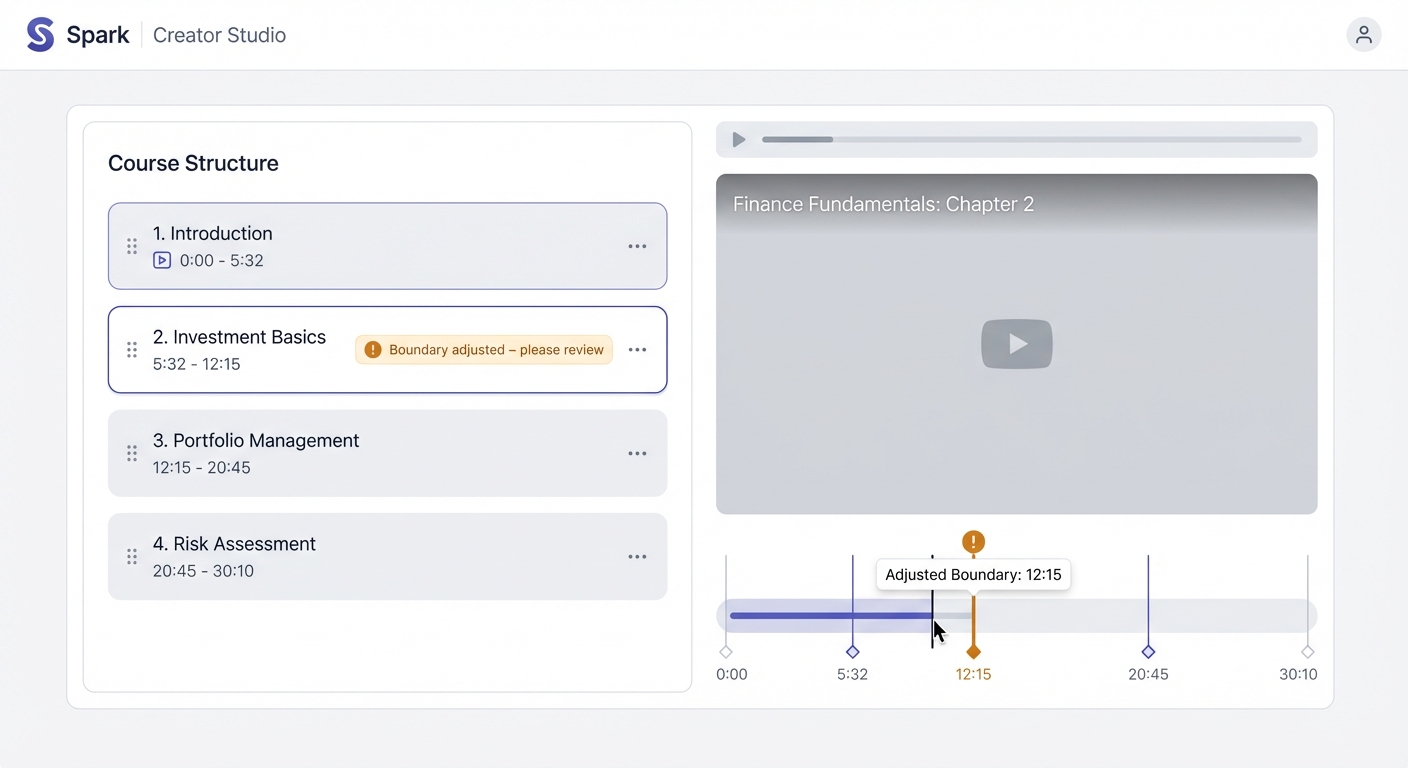Image resolution: width=1408 pixels, height=768 pixels.
Task: Click the '0:00 - 5:32' time range
Action: click(222, 261)
